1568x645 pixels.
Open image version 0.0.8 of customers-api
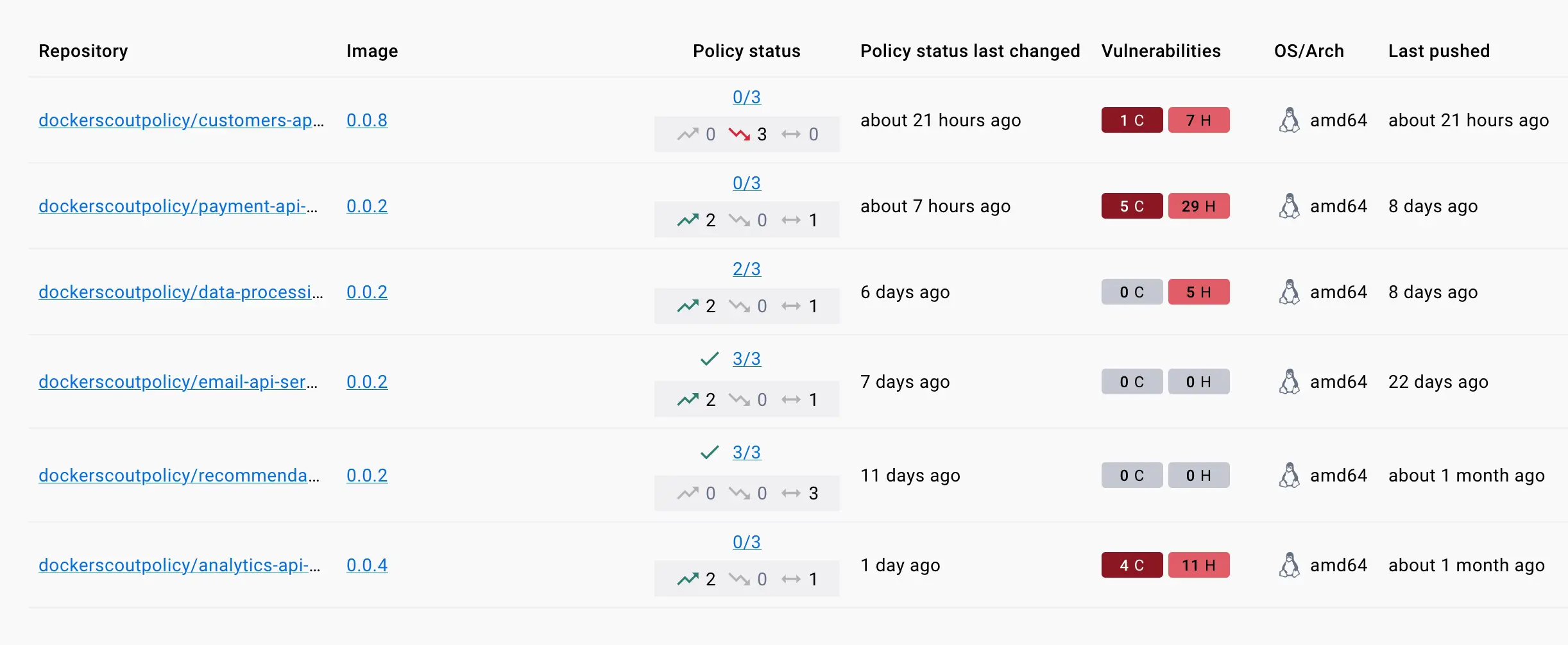(x=366, y=120)
